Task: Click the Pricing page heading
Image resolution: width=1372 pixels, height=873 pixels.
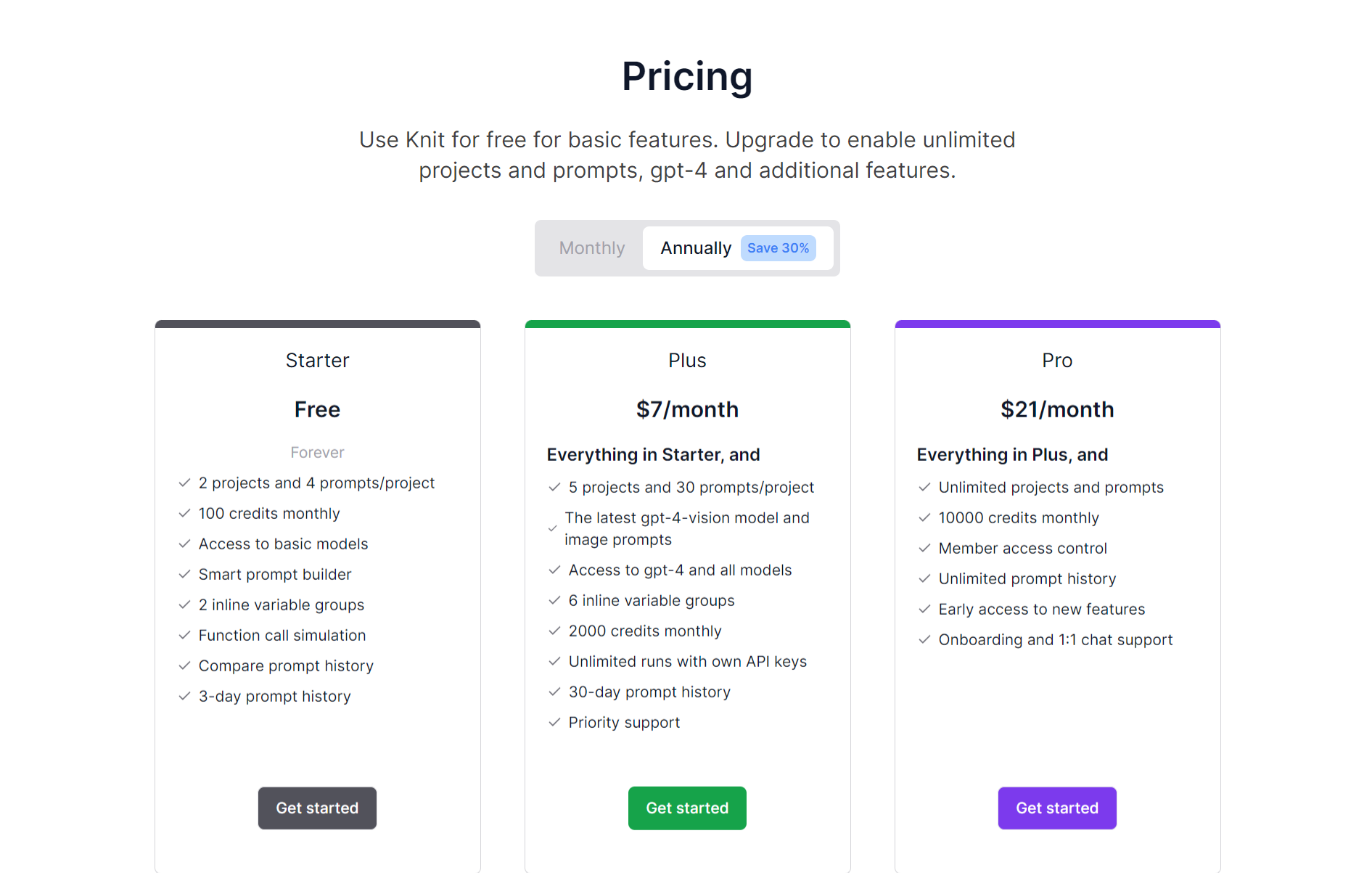Action: (x=687, y=76)
